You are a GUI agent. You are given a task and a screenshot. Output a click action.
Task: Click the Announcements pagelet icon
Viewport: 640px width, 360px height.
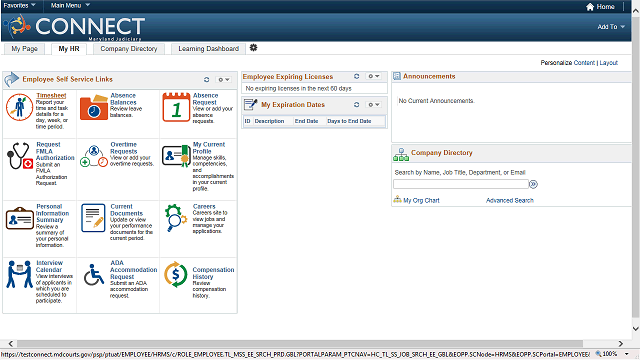click(397, 76)
